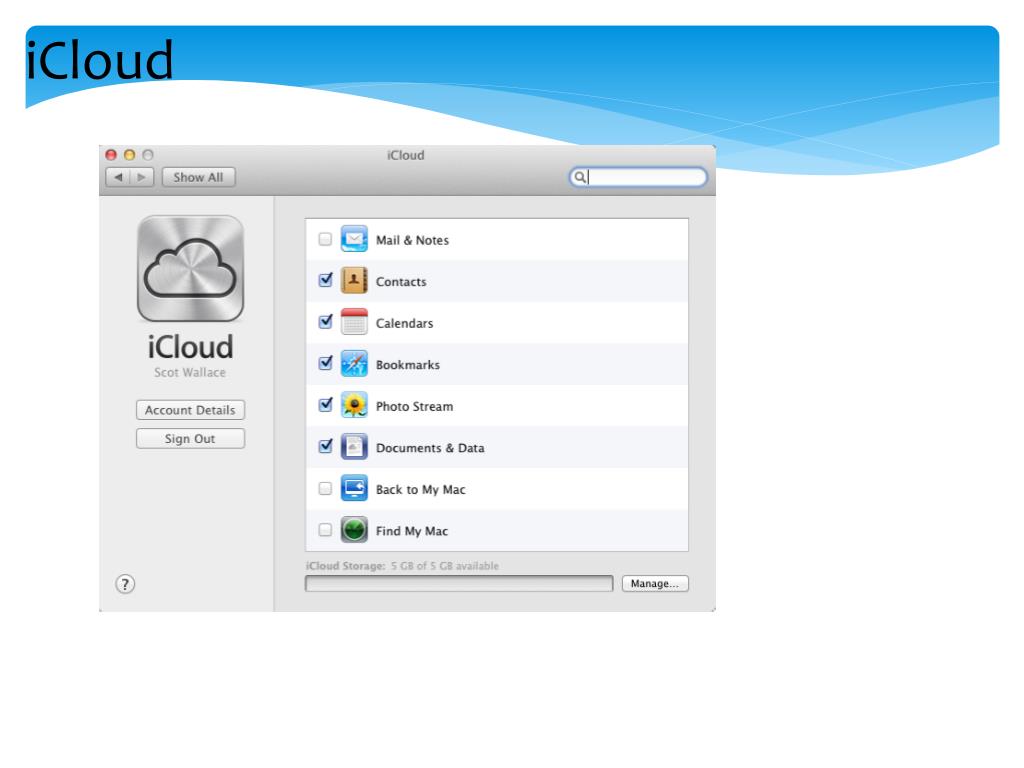1024x768 pixels.
Task: Click the "Scot Wallace" account name
Action: 190,372
